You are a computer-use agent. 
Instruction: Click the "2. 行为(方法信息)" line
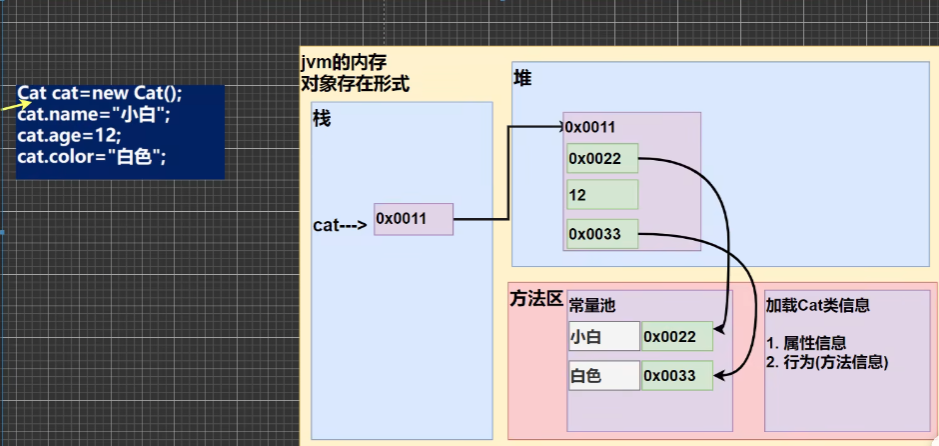point(827,362)
